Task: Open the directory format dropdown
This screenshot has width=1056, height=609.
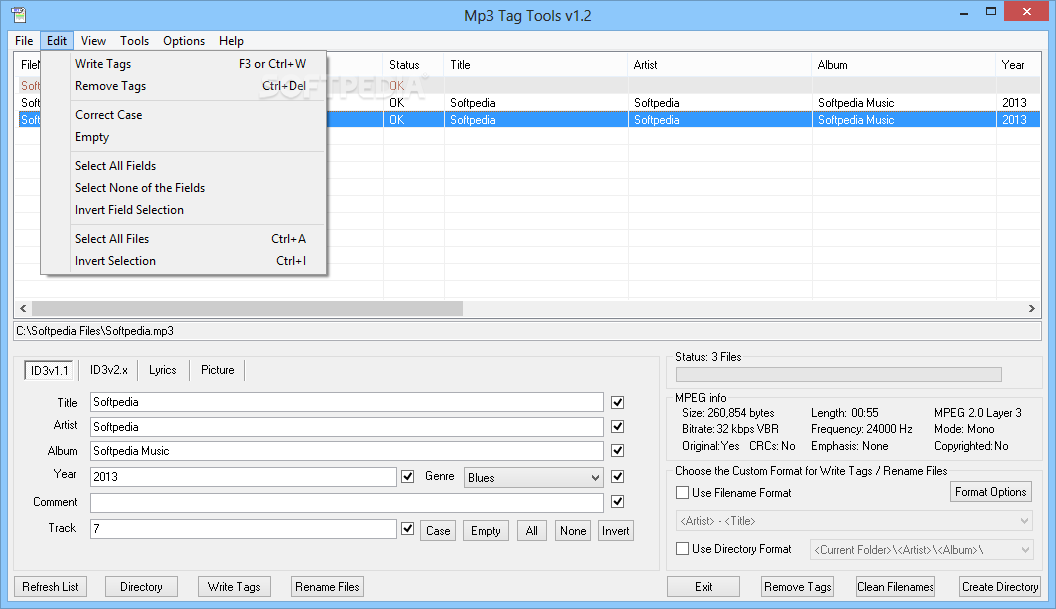Action: coord(921,550)
